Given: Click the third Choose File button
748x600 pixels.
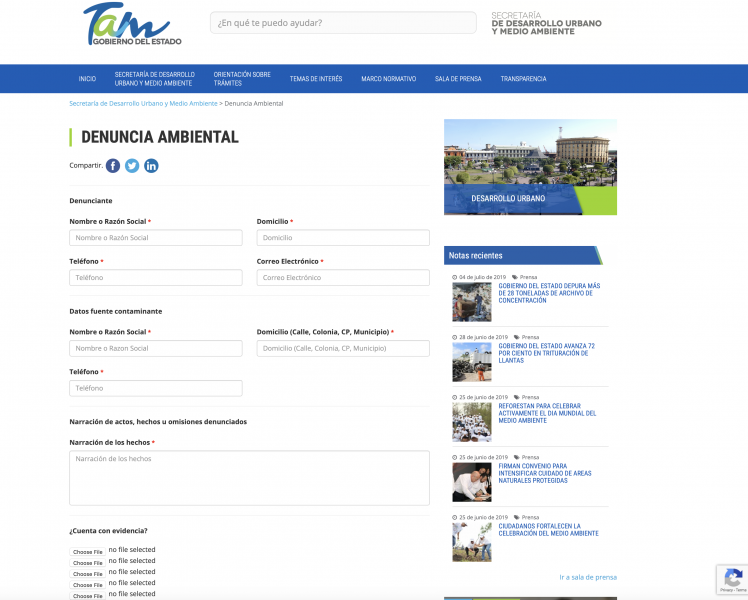Looking at the screenshot, I should point(88,574).
